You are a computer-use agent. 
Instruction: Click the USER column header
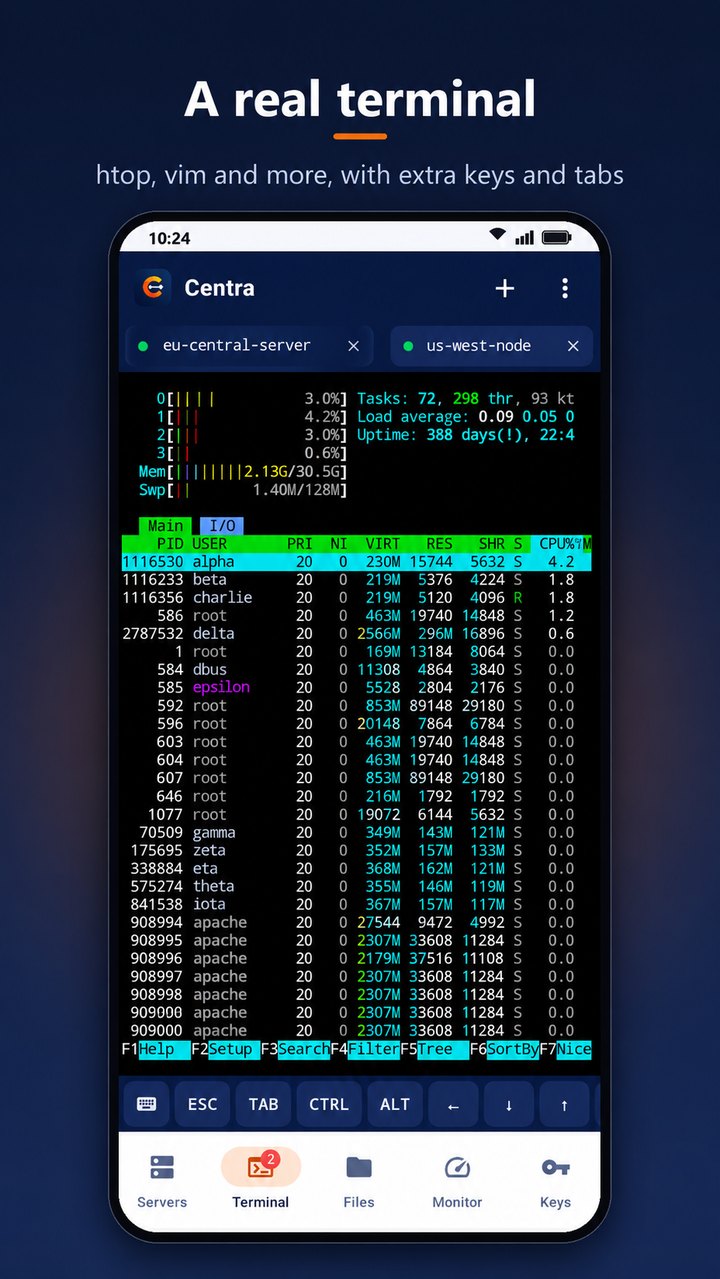click(210, 544)
